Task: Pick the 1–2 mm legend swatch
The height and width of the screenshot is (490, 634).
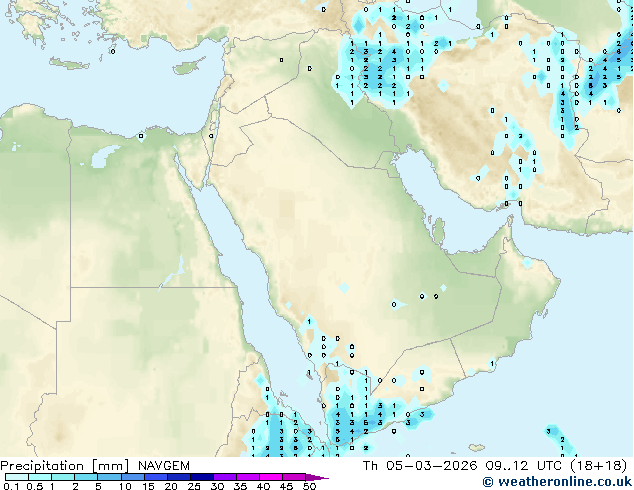Action: tap(63, 477)
